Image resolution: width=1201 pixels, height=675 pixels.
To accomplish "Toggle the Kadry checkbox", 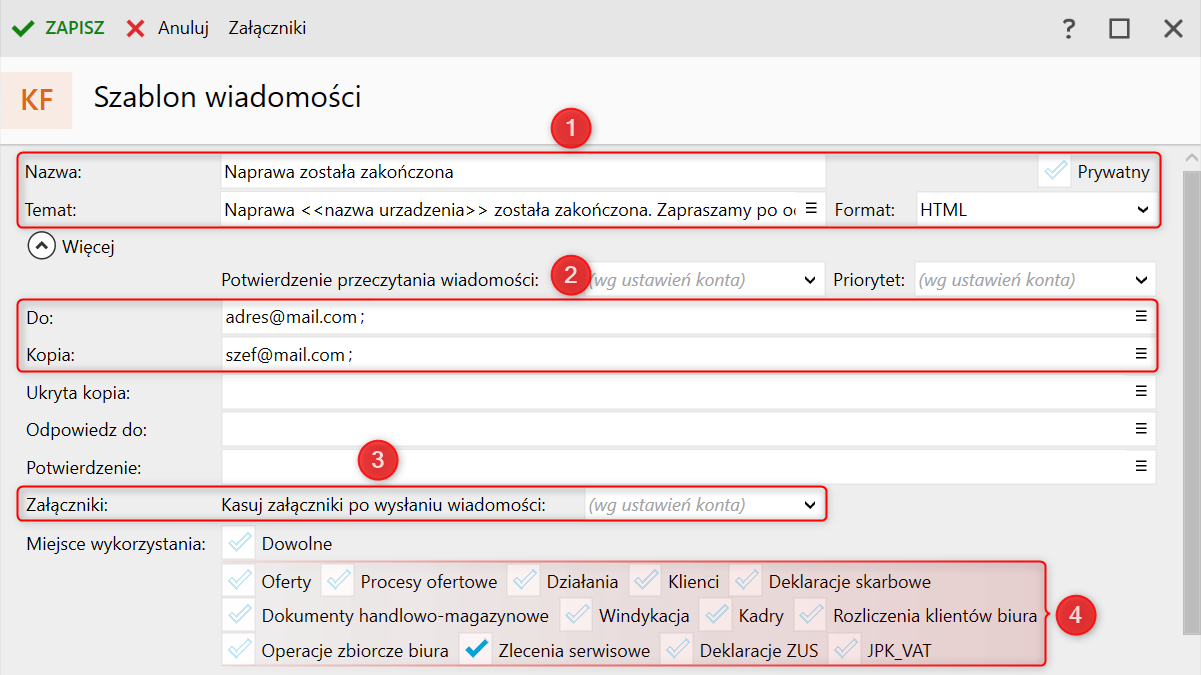I will (716, 616).
